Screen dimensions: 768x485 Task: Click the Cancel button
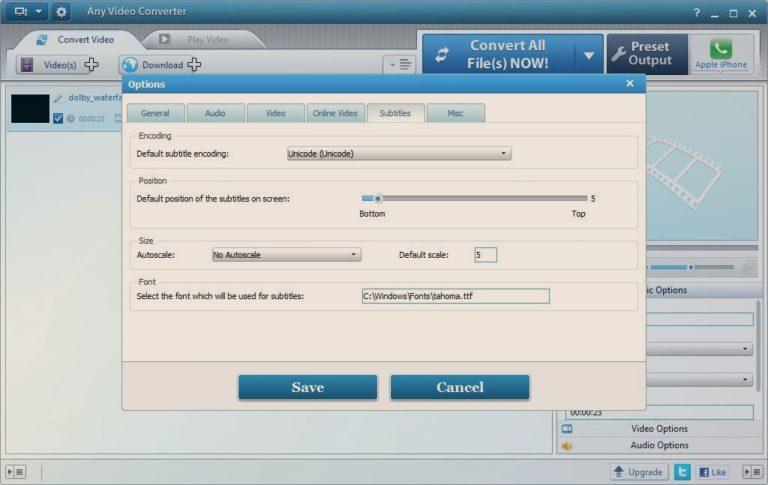click(460, 387)
